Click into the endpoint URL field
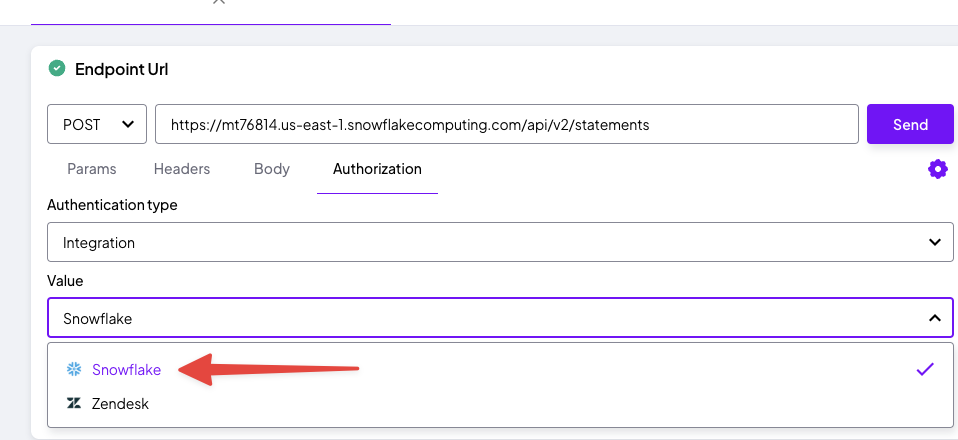This screenshot has width=958, height=440. pyautogui.click(x=506, y=124)
